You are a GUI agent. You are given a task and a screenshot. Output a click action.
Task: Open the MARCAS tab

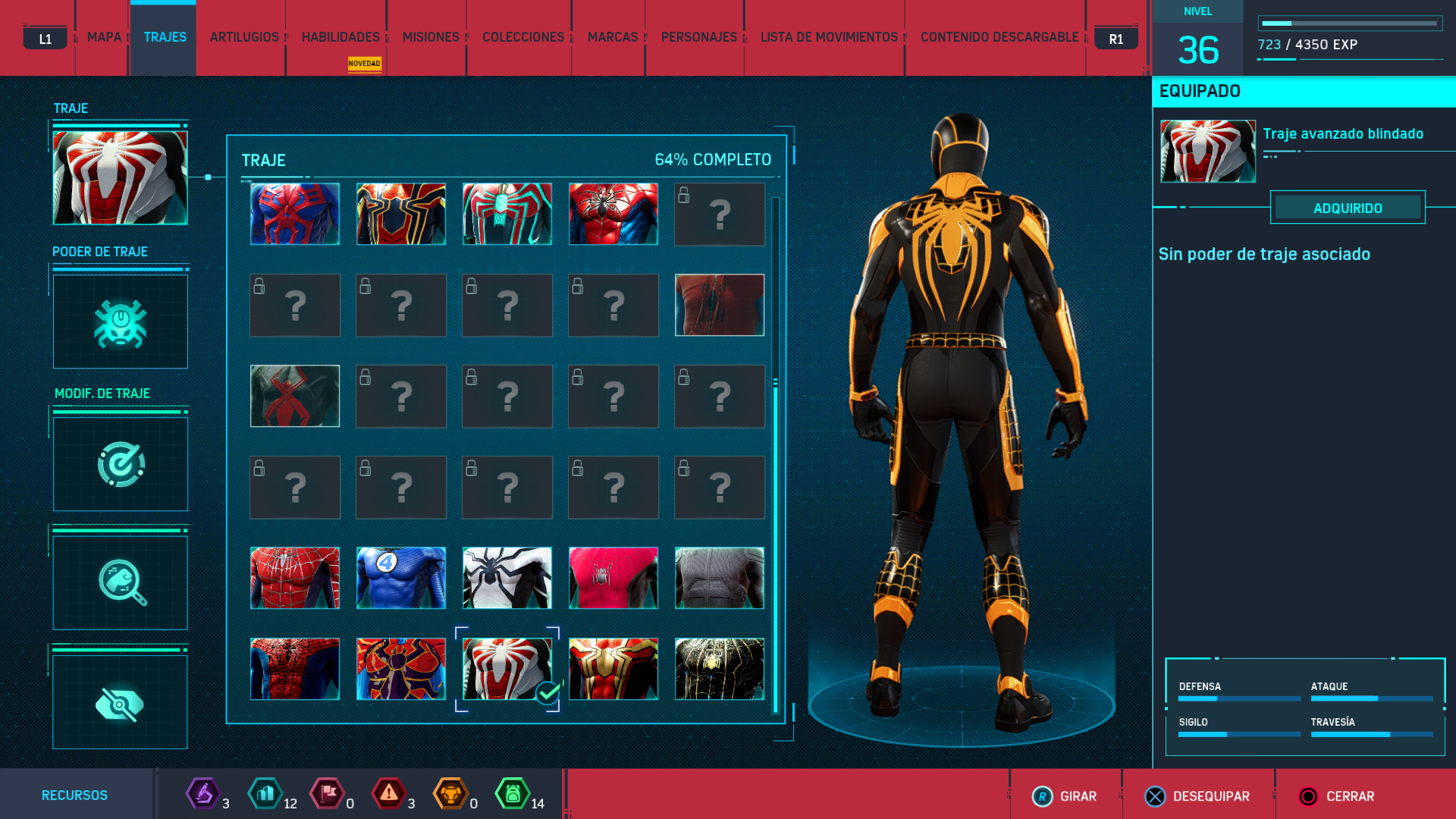click(613, 37)
